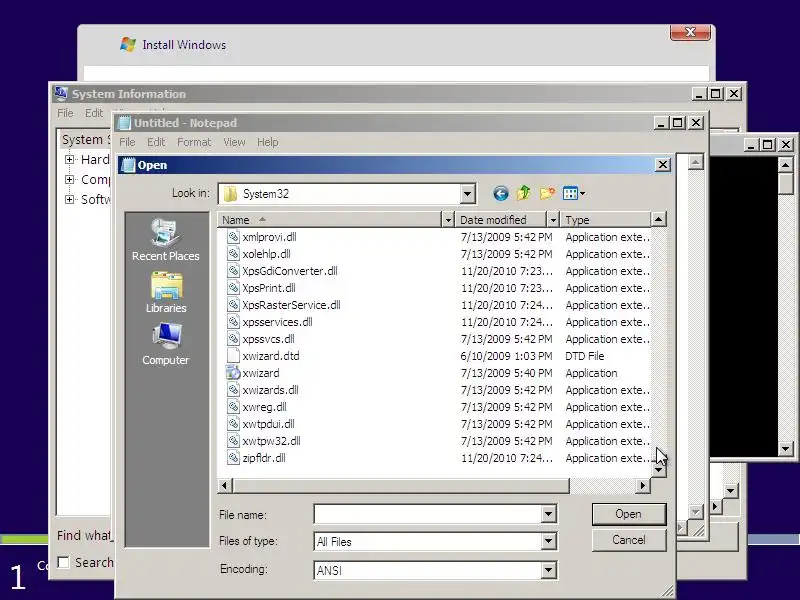The width and height of the screenshot is (800, 600).
Task: Open the Notepad Format menu
Action: (194, 142)
